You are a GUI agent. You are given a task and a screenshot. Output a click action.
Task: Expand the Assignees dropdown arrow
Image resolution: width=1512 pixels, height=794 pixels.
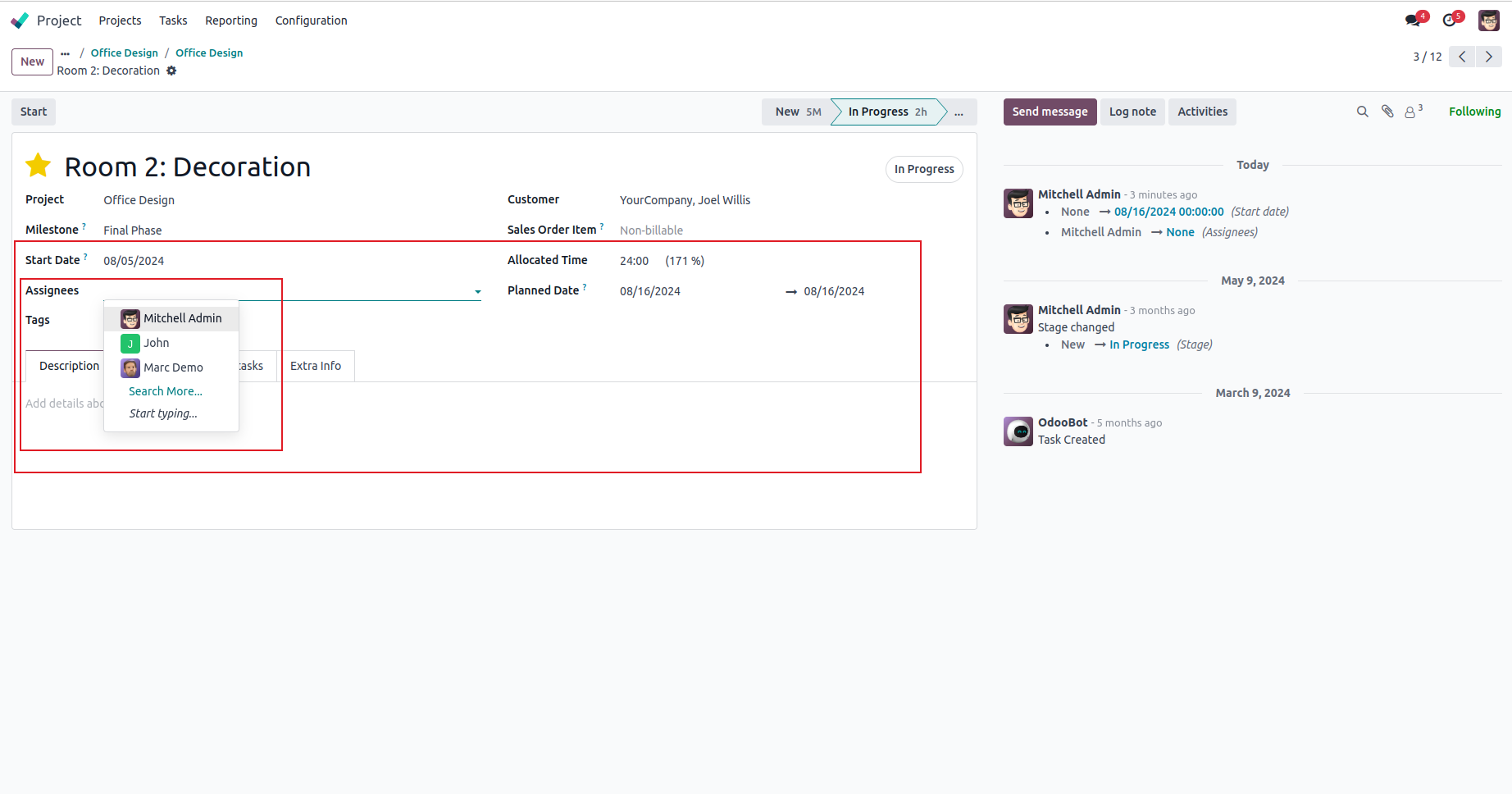477,292
